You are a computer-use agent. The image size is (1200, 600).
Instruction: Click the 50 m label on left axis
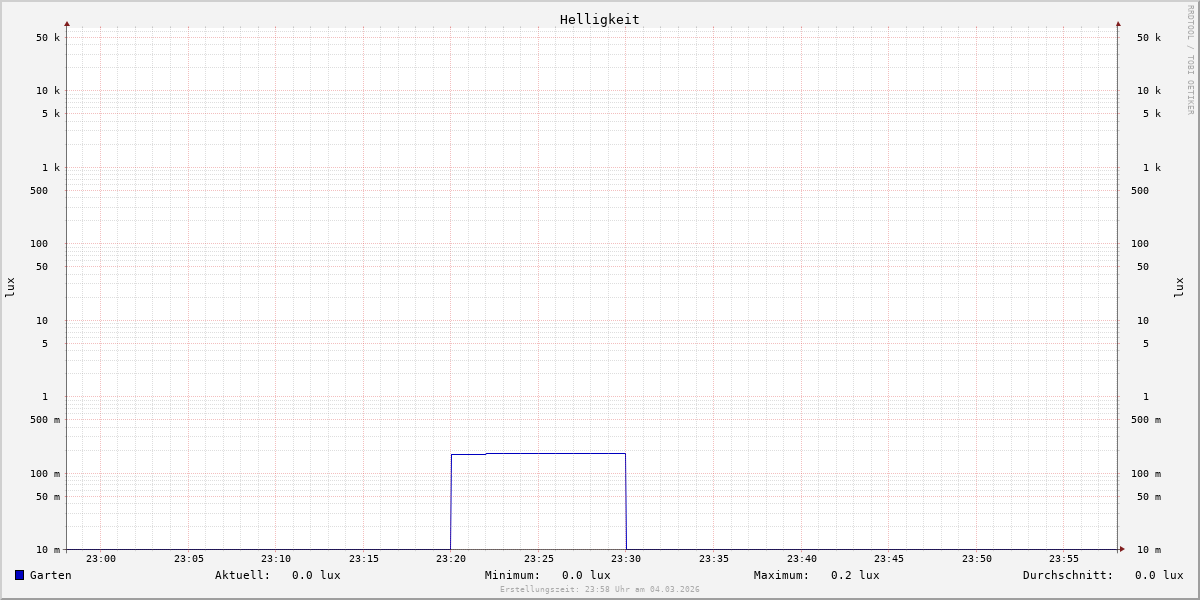pyautogui.click(x=48, y=497)
